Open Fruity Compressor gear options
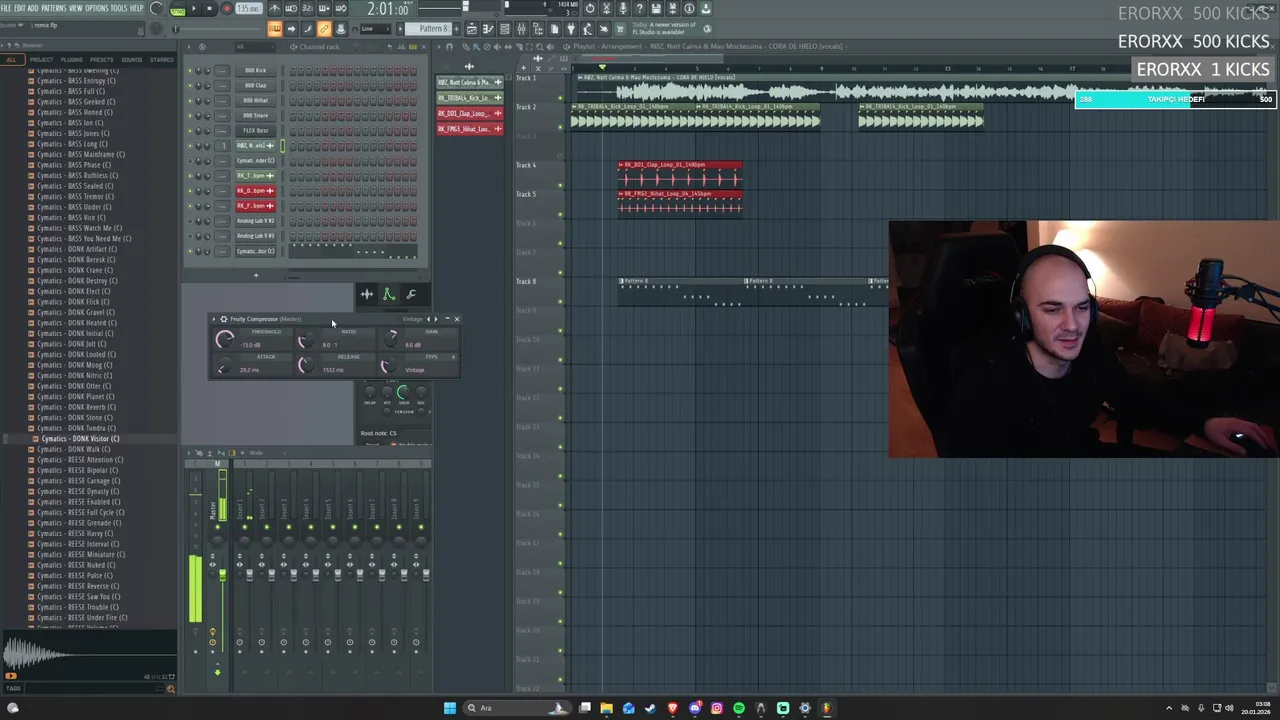 [224, 319]
